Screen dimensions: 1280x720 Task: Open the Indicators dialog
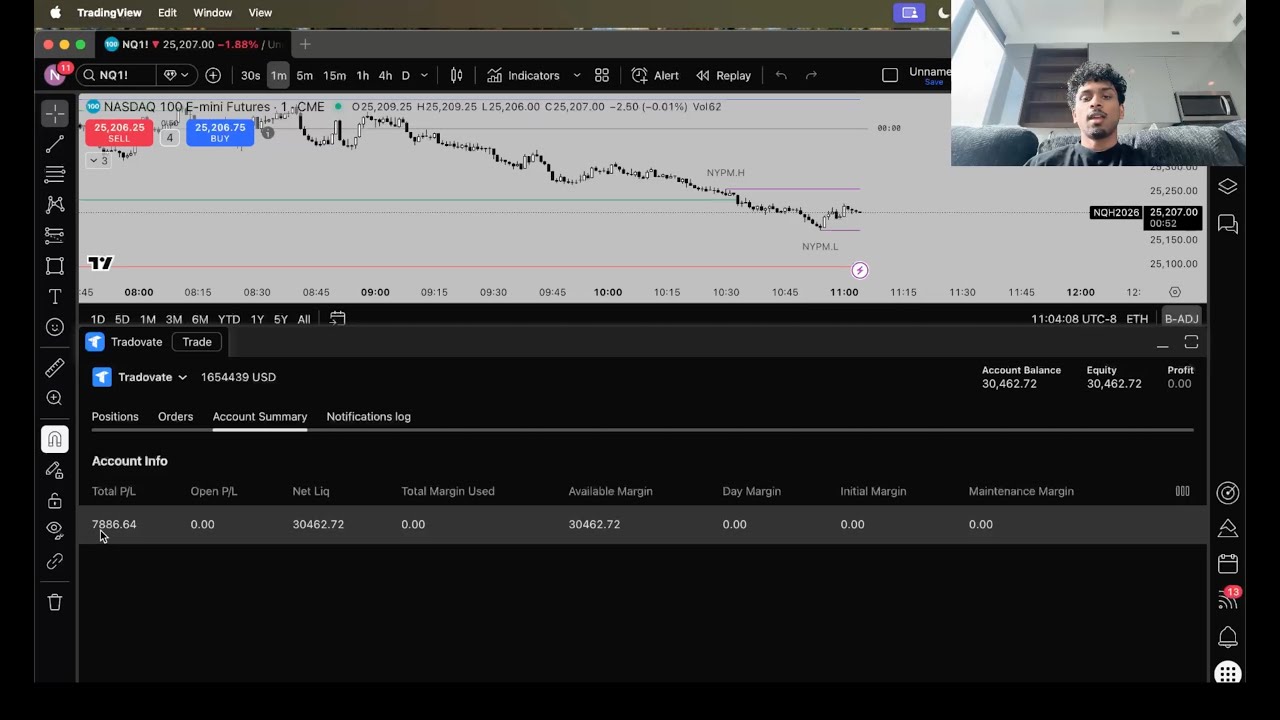coord(523,75)
